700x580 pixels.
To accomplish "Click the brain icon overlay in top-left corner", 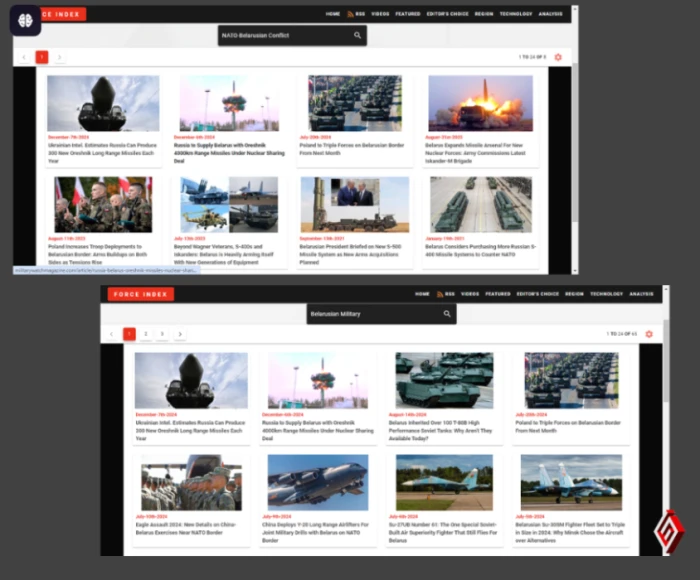I will [25, 21].
